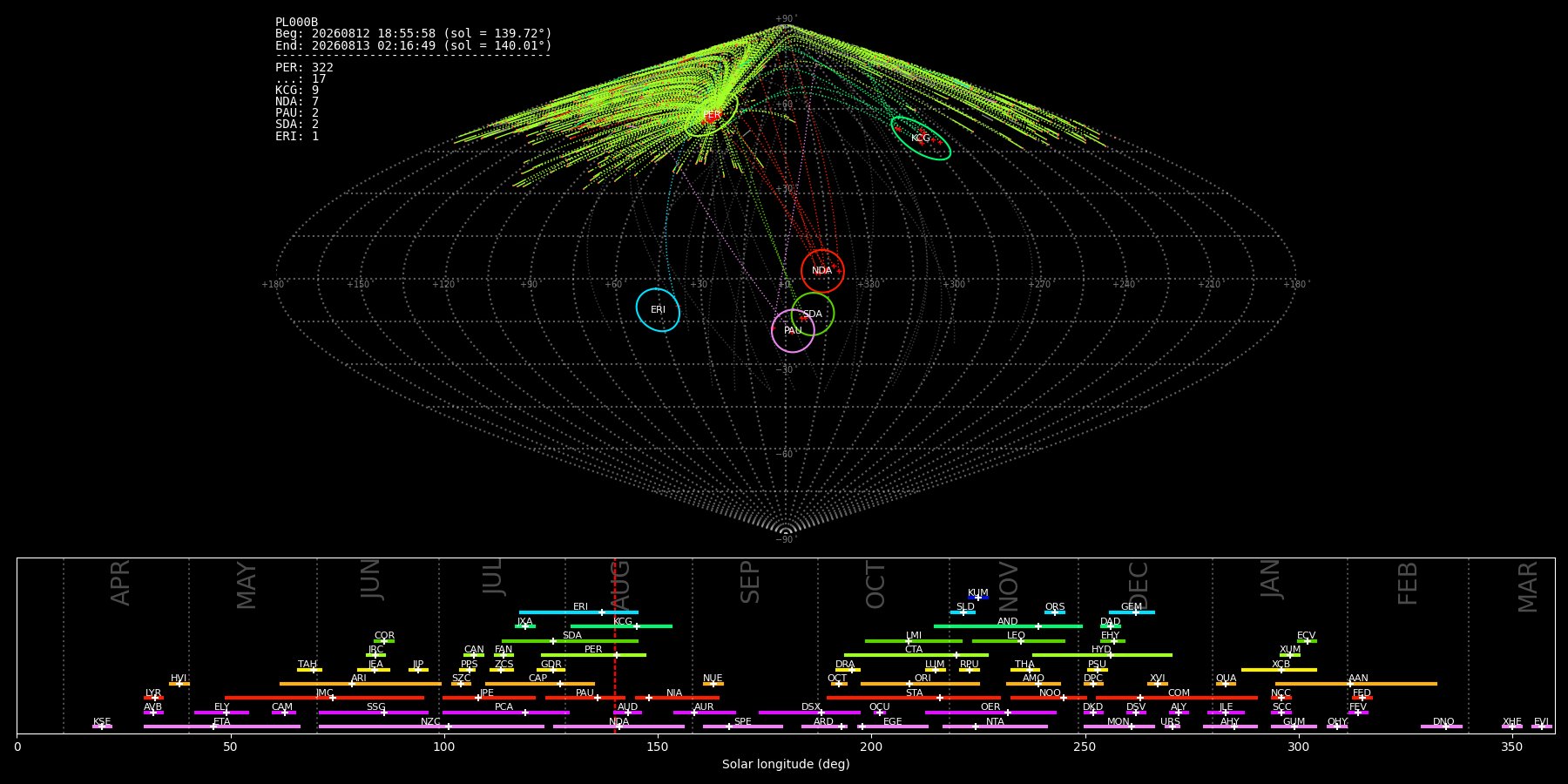The width and height of the screenshot is (1568, 784).
Task: Click the SDA shower bar in timeline
Action: click(570, 641)
